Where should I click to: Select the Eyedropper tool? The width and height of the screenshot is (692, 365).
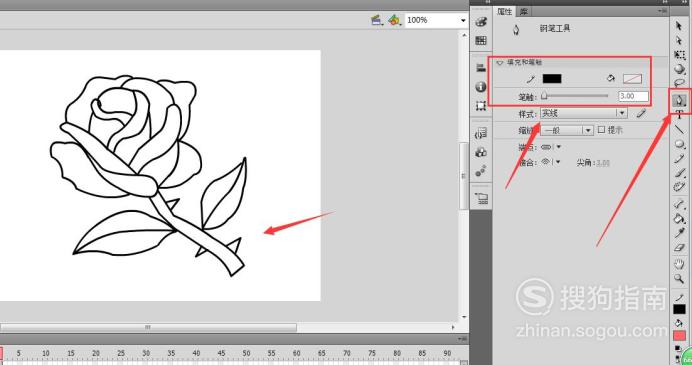(679, 233)
